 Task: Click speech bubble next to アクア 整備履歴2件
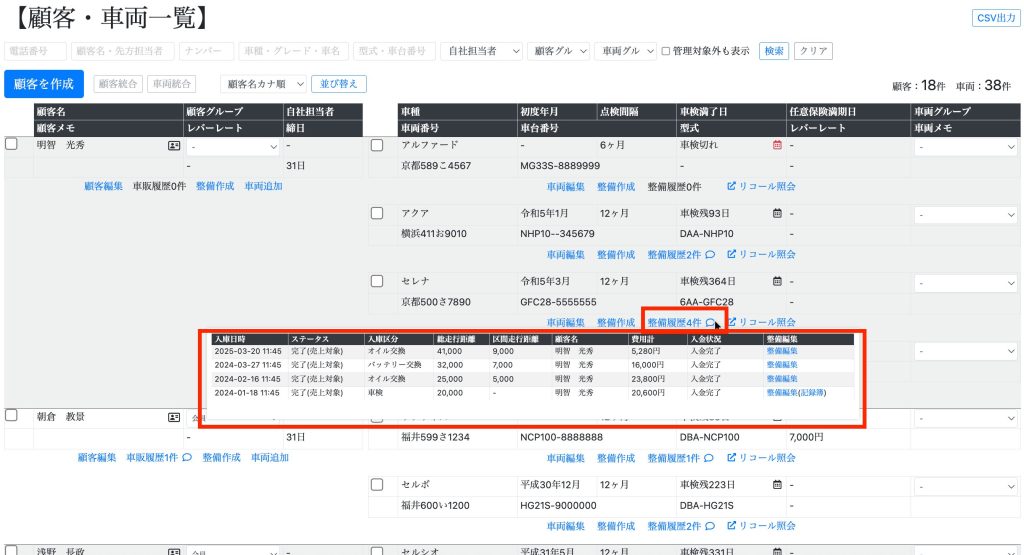point(710,255)
